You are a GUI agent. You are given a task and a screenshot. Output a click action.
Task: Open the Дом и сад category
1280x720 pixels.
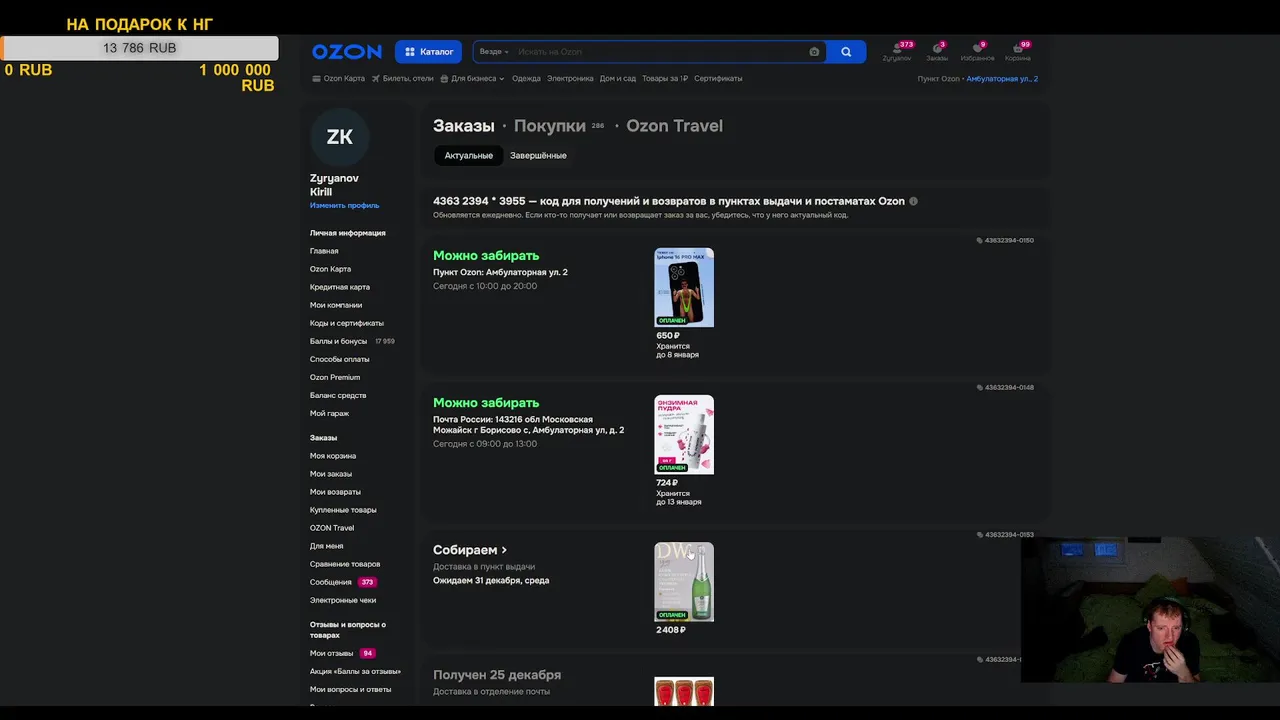[x=618, y=78]
